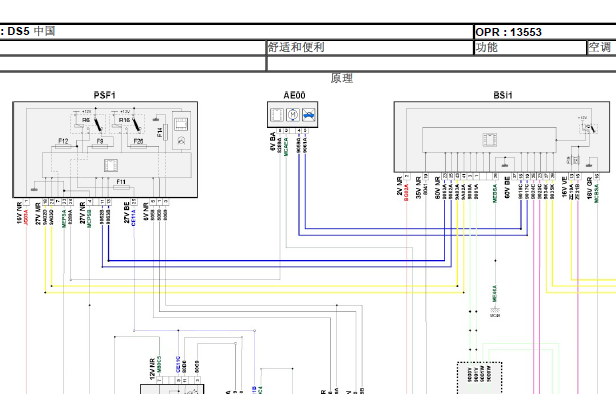This screenshot has width=616, height=394.
Task: Click the R6 relay symbol in PSF1
Action: tap(89, 123)
